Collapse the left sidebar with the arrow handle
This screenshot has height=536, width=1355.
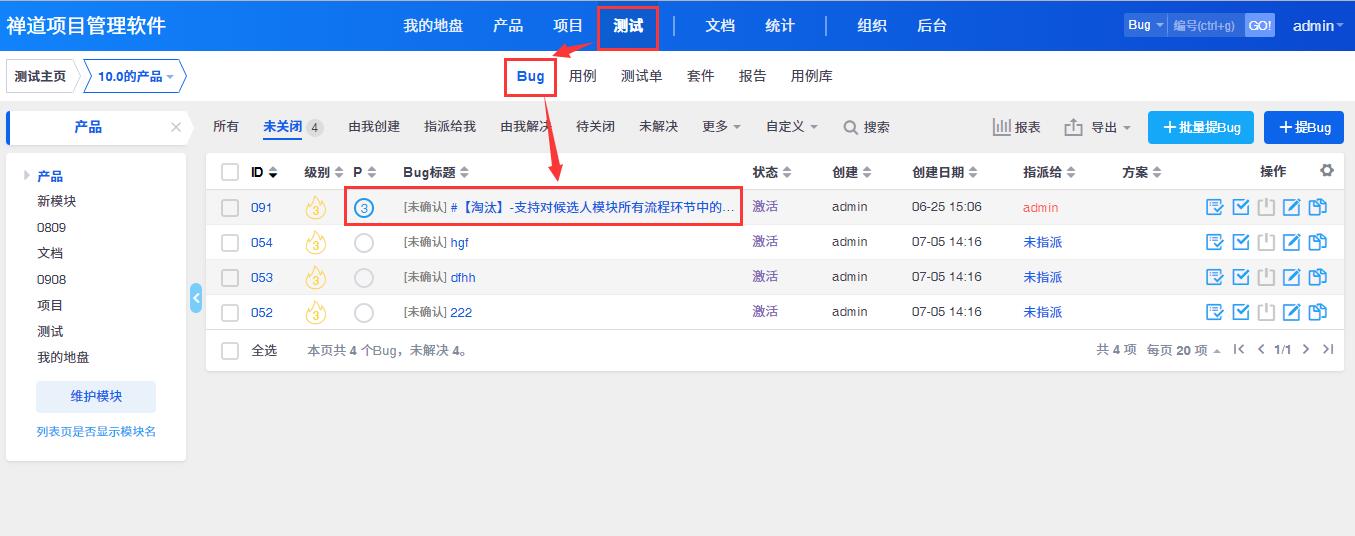(196, 298)
